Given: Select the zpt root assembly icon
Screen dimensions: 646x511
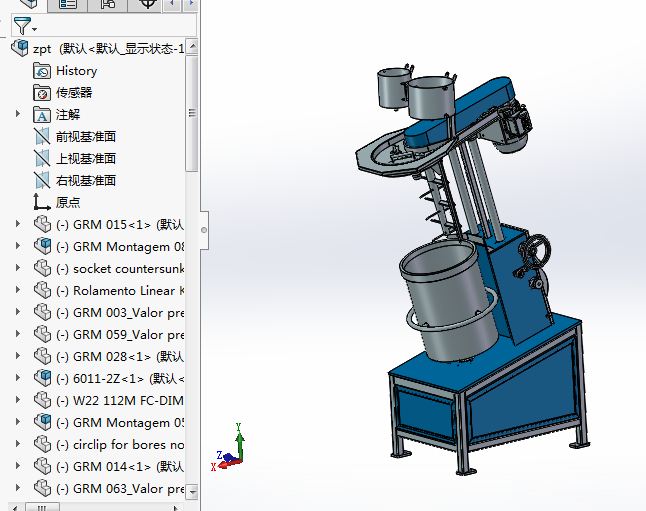Looking at the screenshot, I should [20, 48].
